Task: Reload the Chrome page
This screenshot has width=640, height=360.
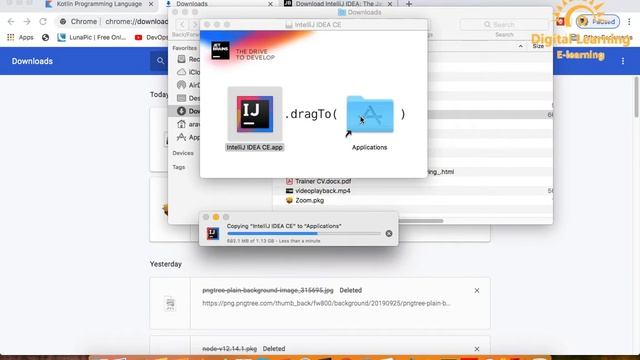Action: point(43,21)
